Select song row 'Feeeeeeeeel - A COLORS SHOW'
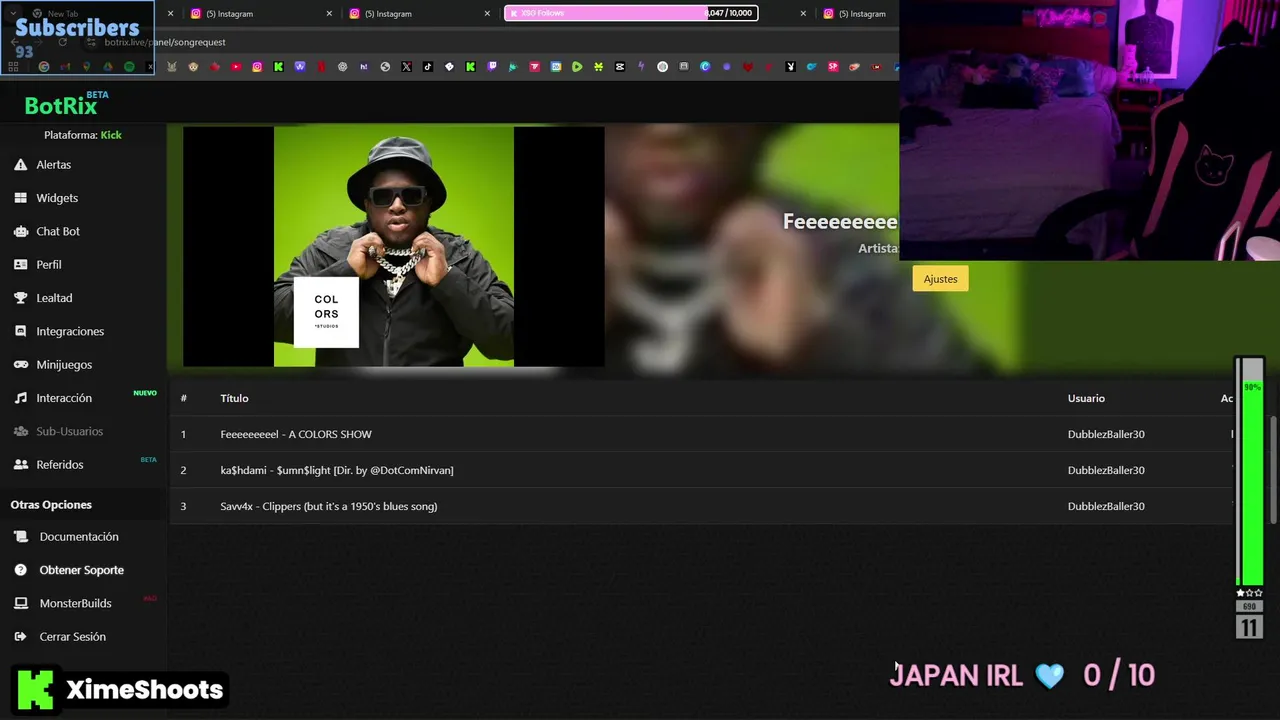The image size is (1280, 720). pyautogui.click(x=700, y=434)
